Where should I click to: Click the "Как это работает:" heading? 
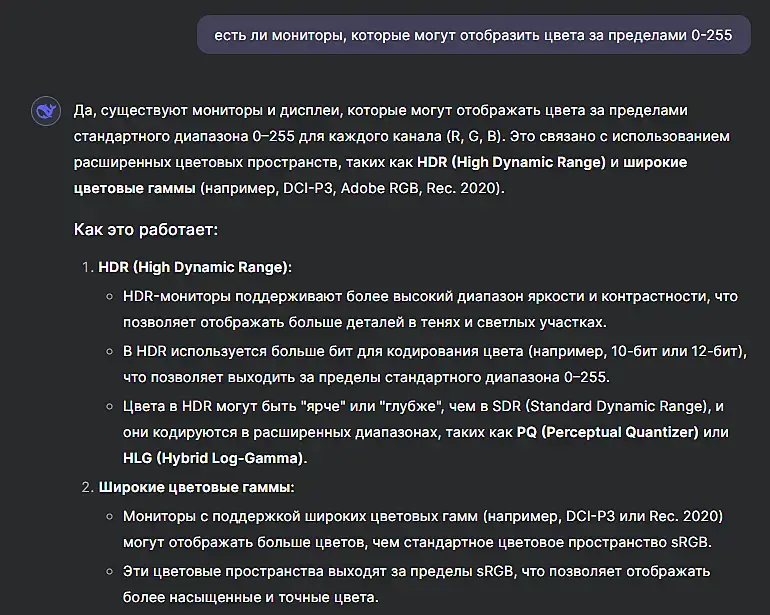(146, 230)
